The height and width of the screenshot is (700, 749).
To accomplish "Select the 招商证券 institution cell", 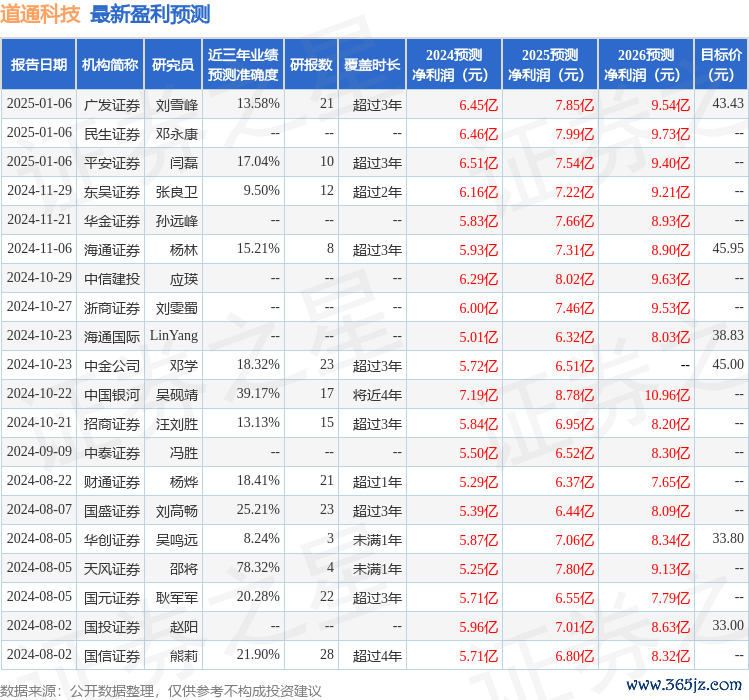I will (x=112, y=424).
